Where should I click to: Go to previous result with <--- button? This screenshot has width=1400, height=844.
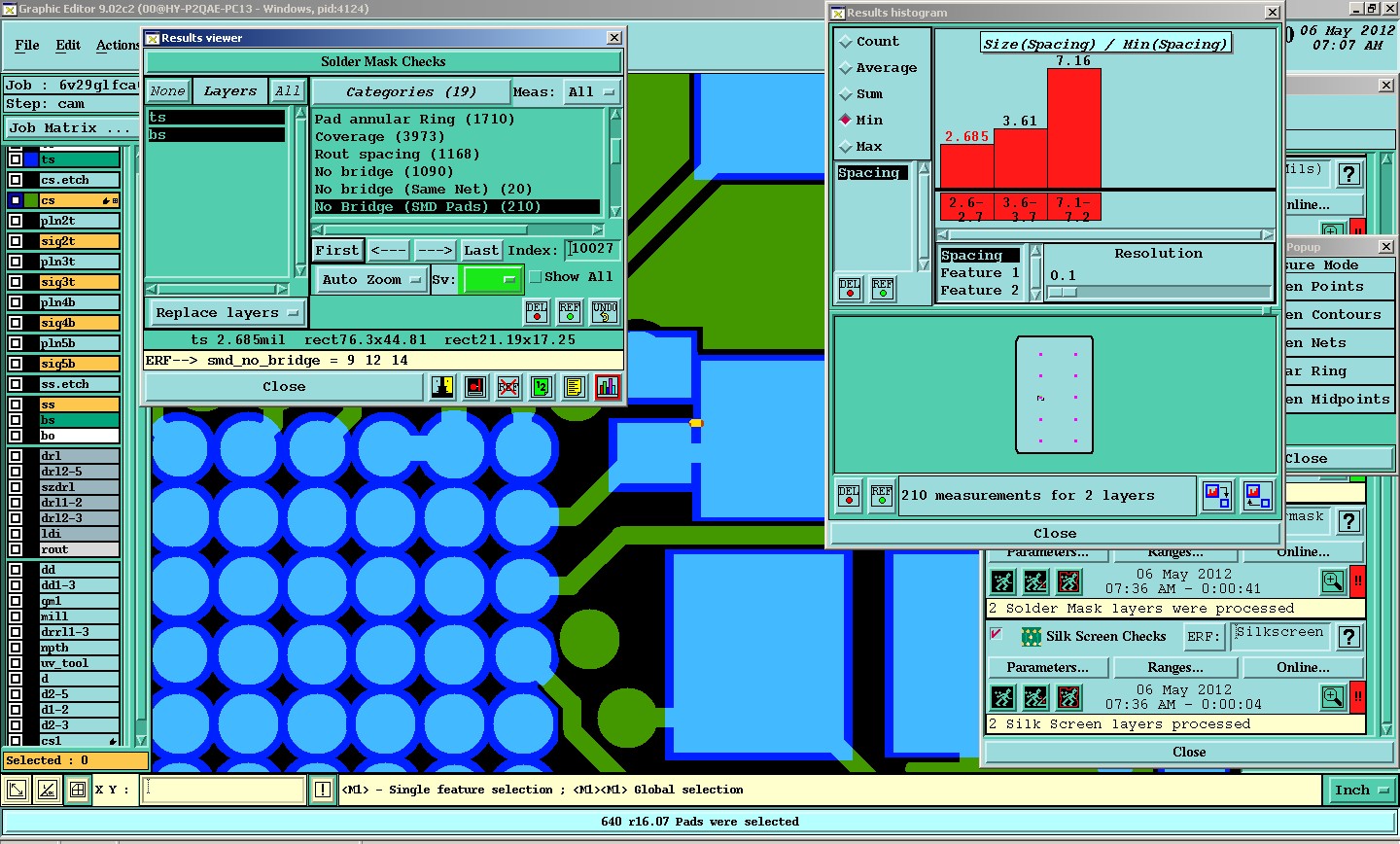(x=389, y=250)
